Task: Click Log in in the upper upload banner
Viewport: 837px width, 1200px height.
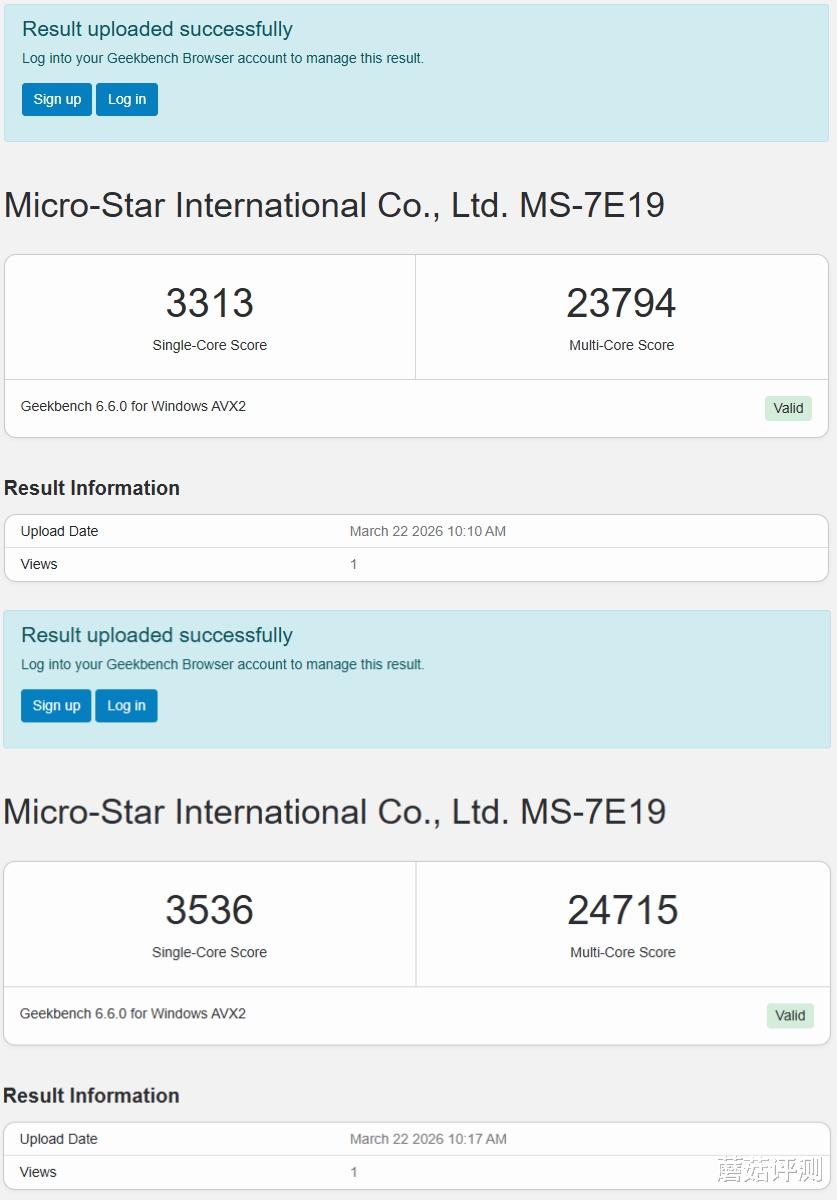Action: click(x=127, y=99)
